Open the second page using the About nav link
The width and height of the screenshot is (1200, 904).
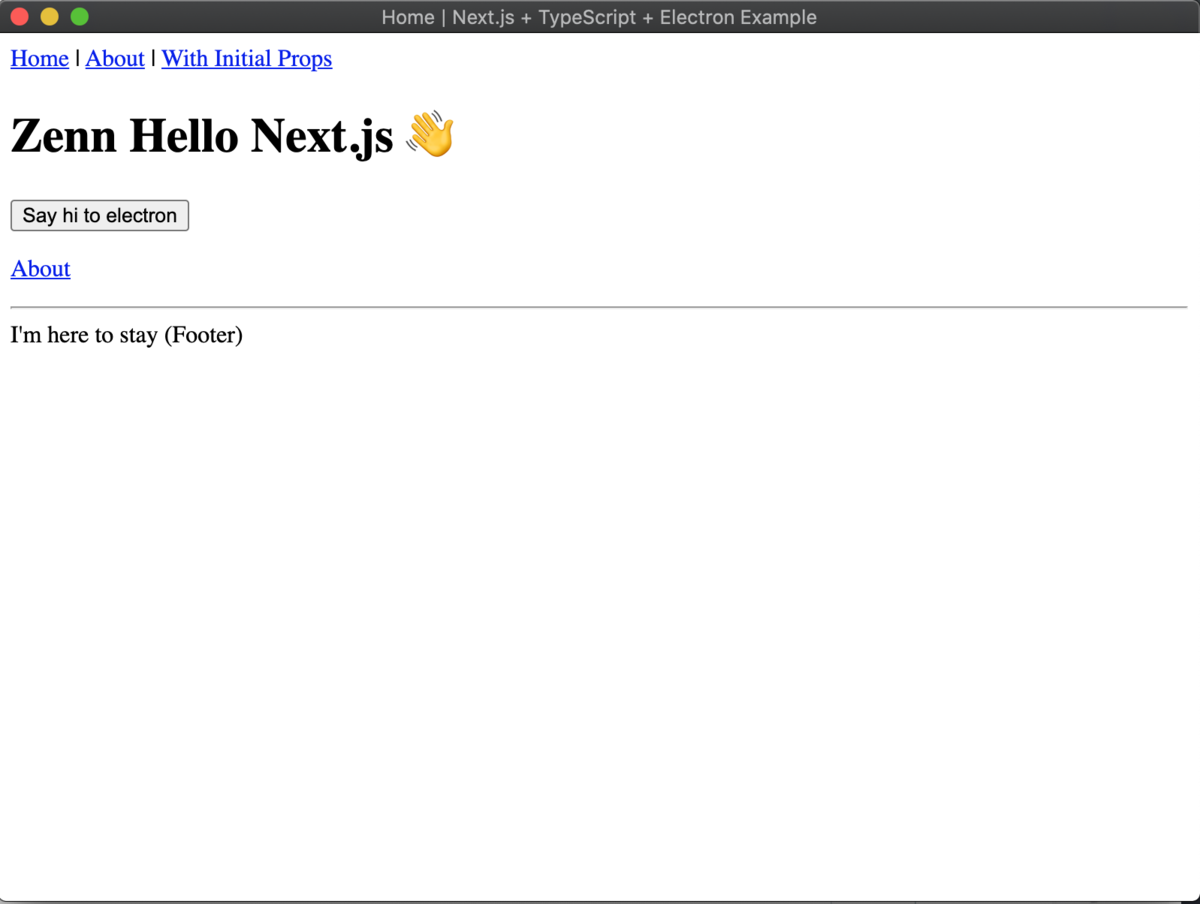point(114,59)
